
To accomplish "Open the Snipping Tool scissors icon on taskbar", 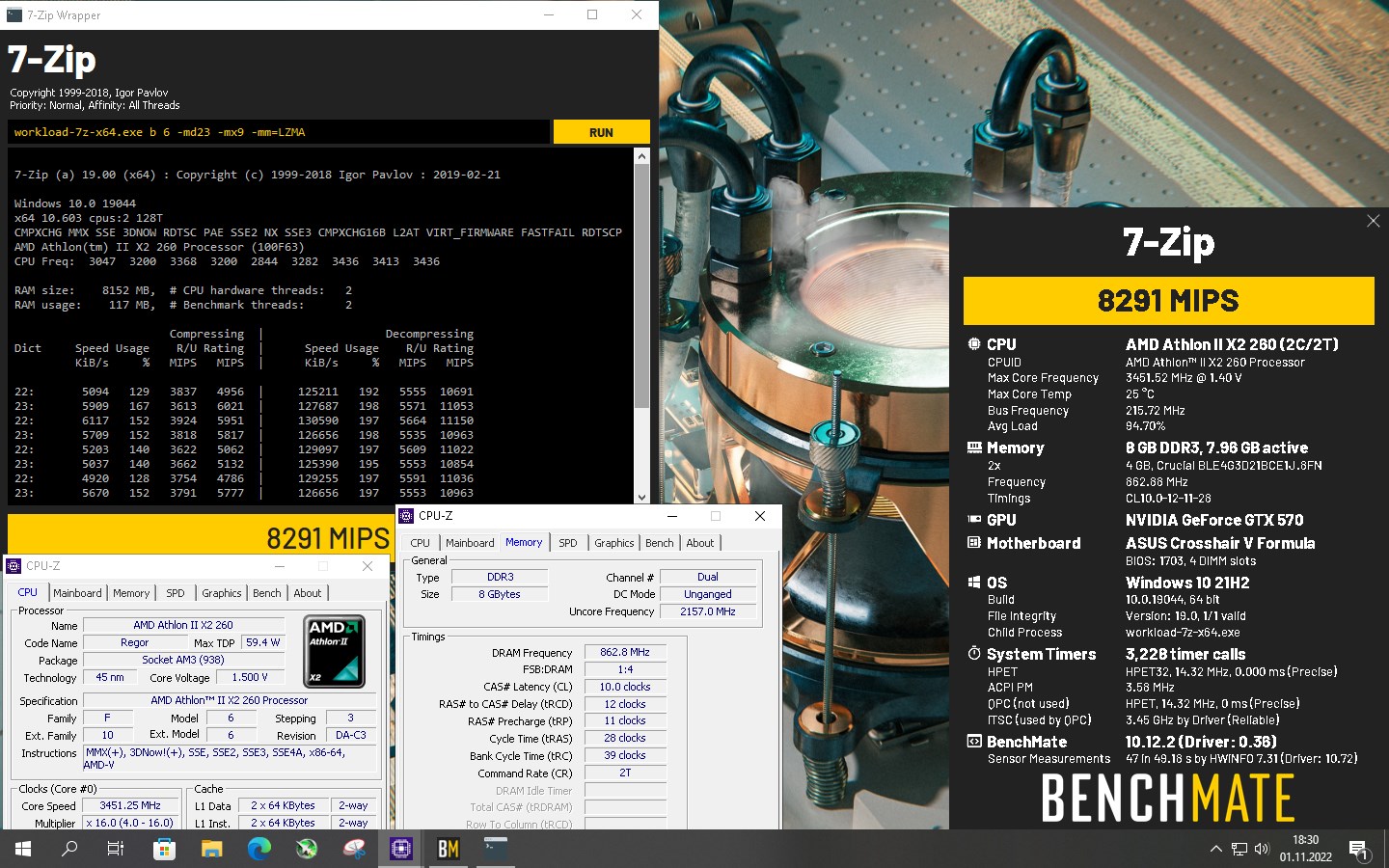I will coord(354,849).
